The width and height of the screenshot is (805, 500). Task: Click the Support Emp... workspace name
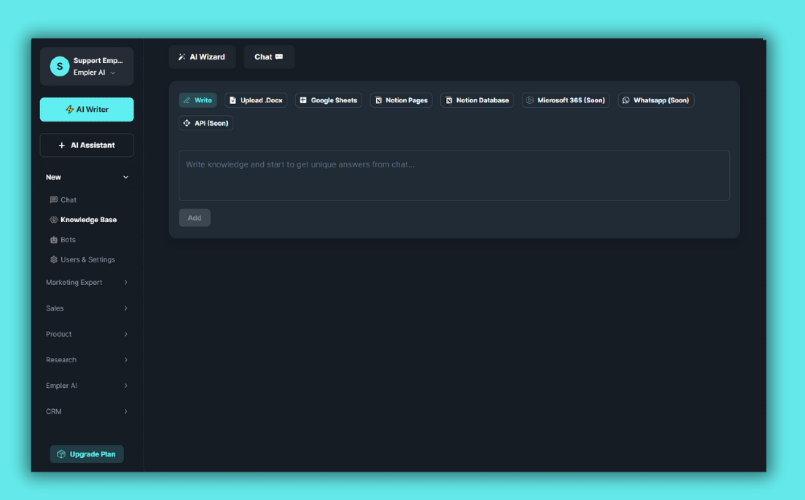98,61
